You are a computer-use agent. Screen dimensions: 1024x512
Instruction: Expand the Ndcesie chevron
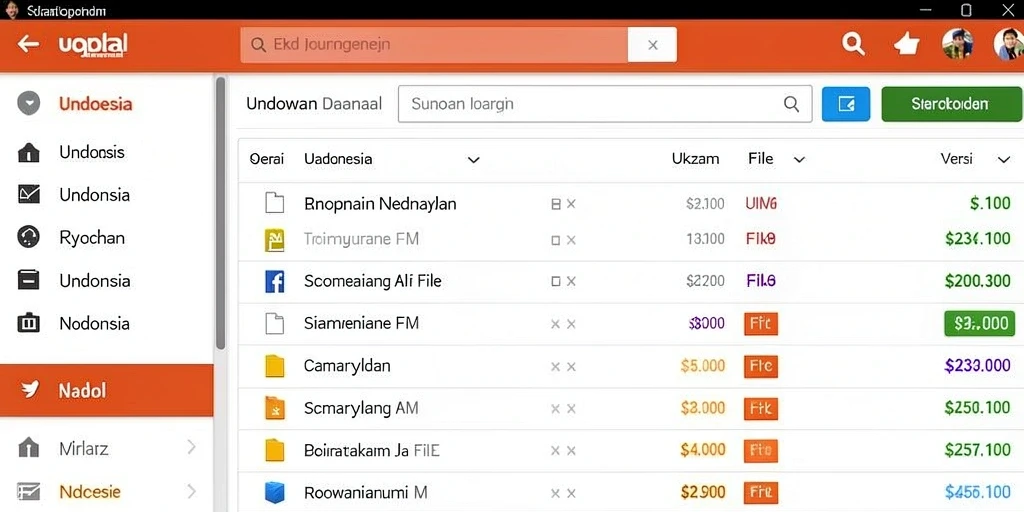191,491
